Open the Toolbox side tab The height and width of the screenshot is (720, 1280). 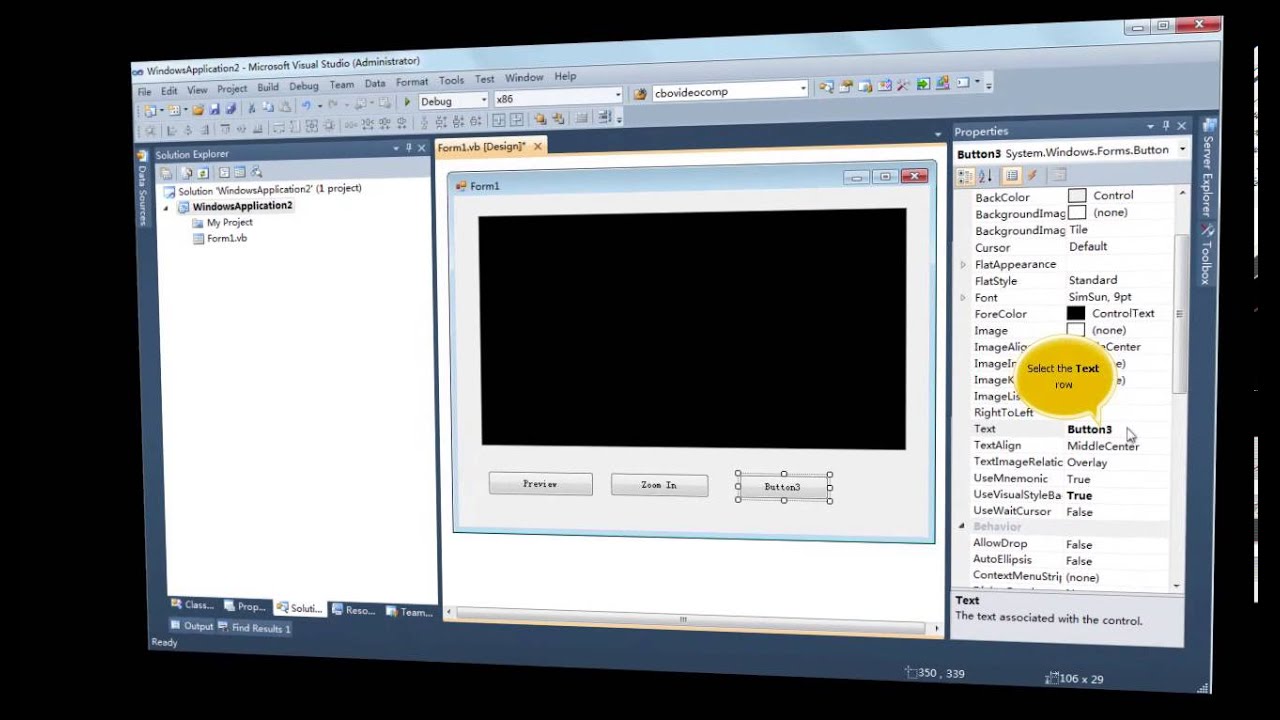click(x=1207, y=256)
